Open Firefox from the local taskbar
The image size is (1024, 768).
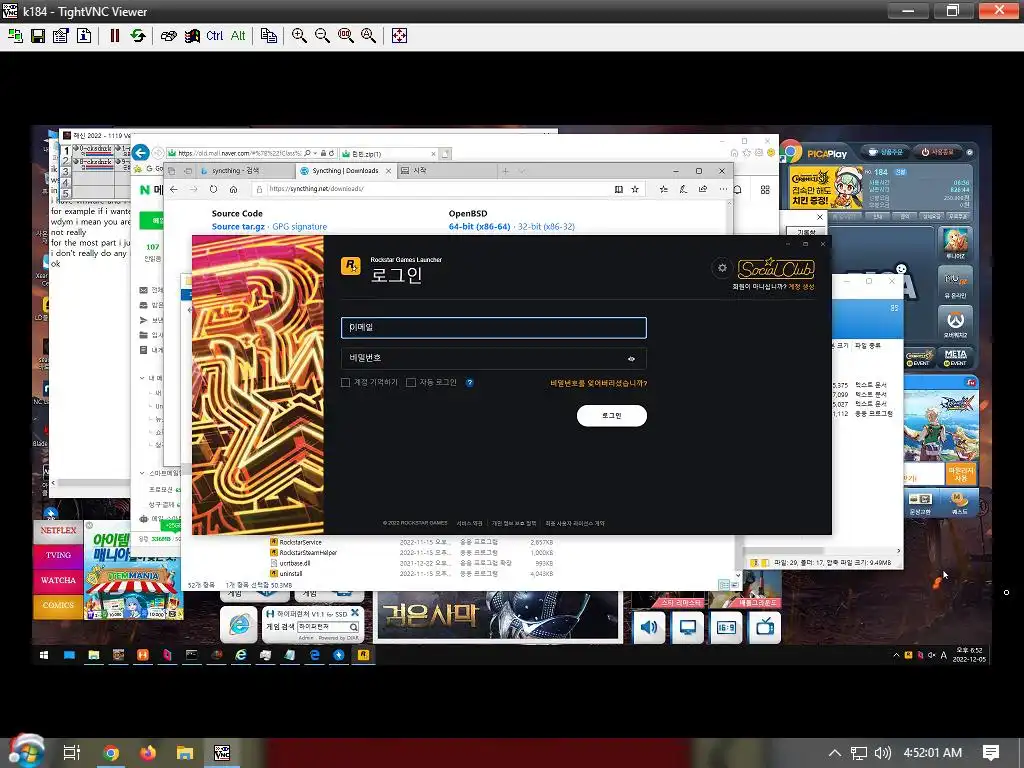pos(148,753)
